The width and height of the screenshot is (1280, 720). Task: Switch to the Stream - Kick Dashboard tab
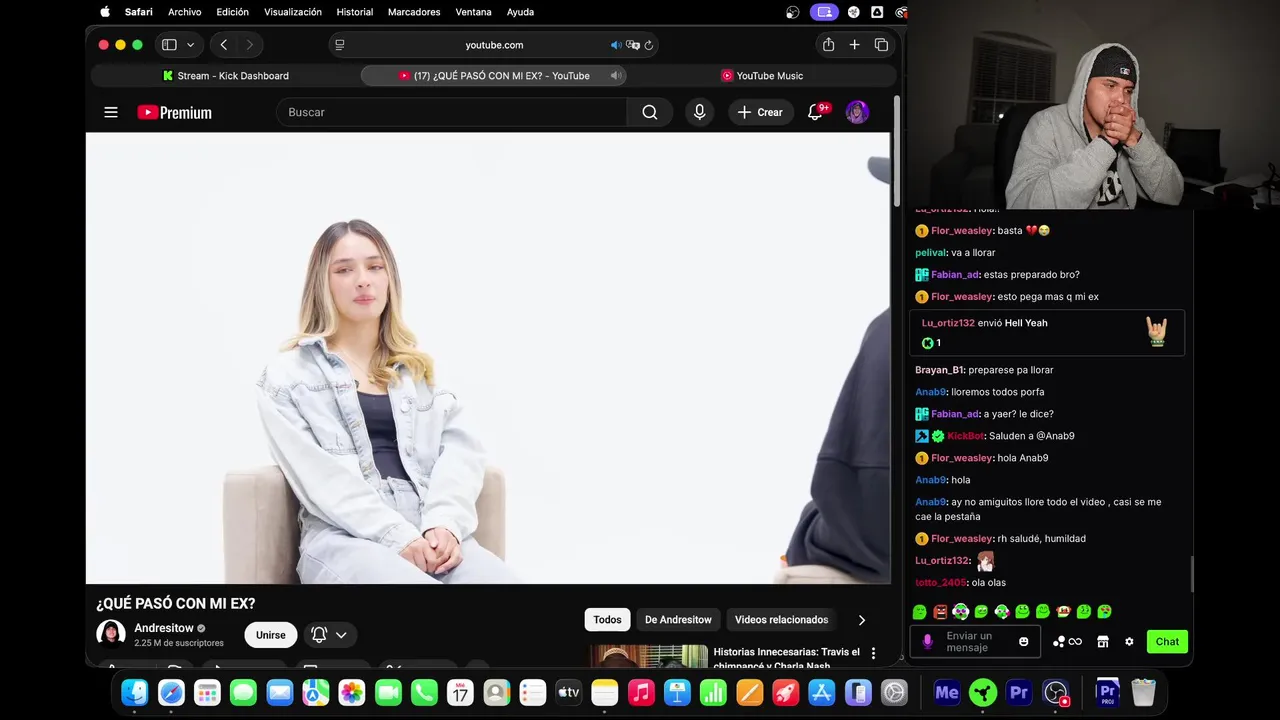tap(225, 76)
